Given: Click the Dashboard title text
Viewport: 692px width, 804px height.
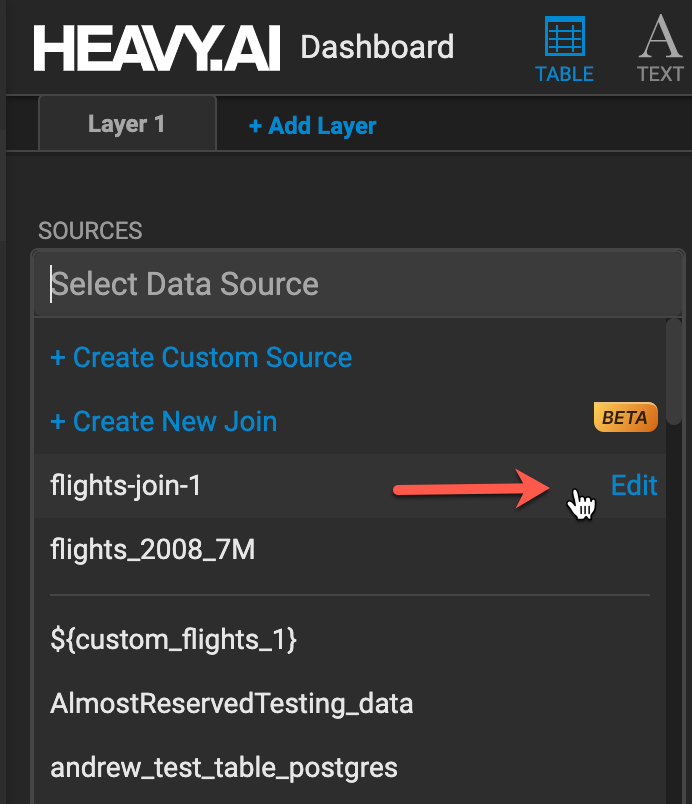Looking at the screenshot, I should click(377, 47).
